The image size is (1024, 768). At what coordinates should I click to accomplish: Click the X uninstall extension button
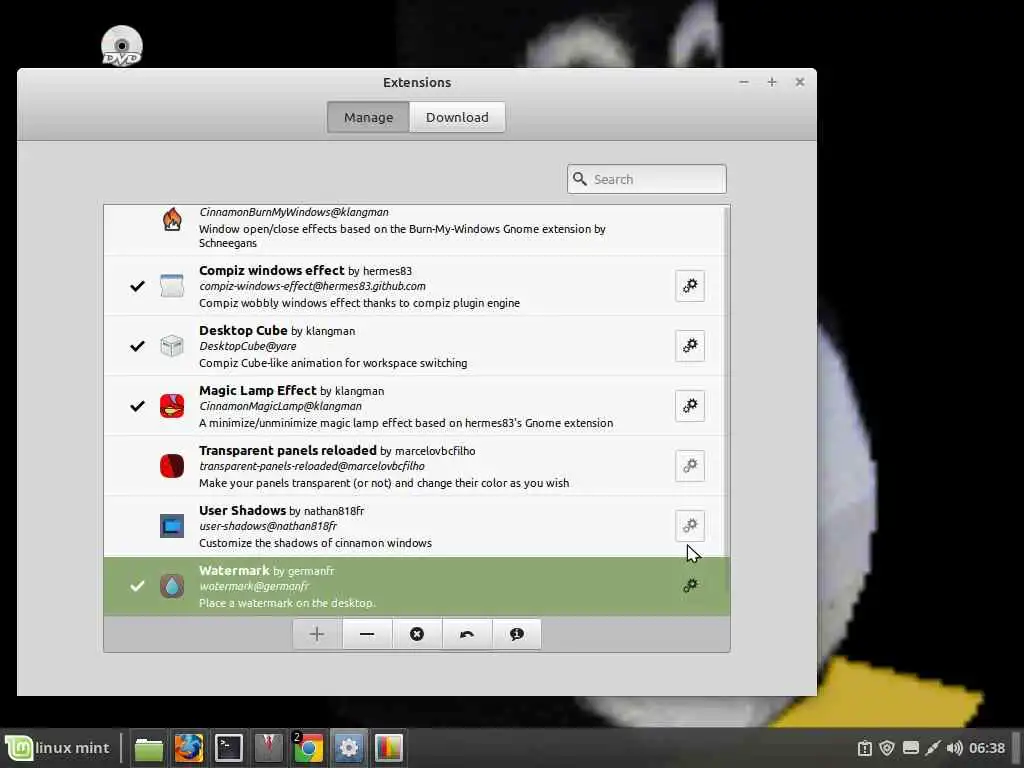point(417,634)
